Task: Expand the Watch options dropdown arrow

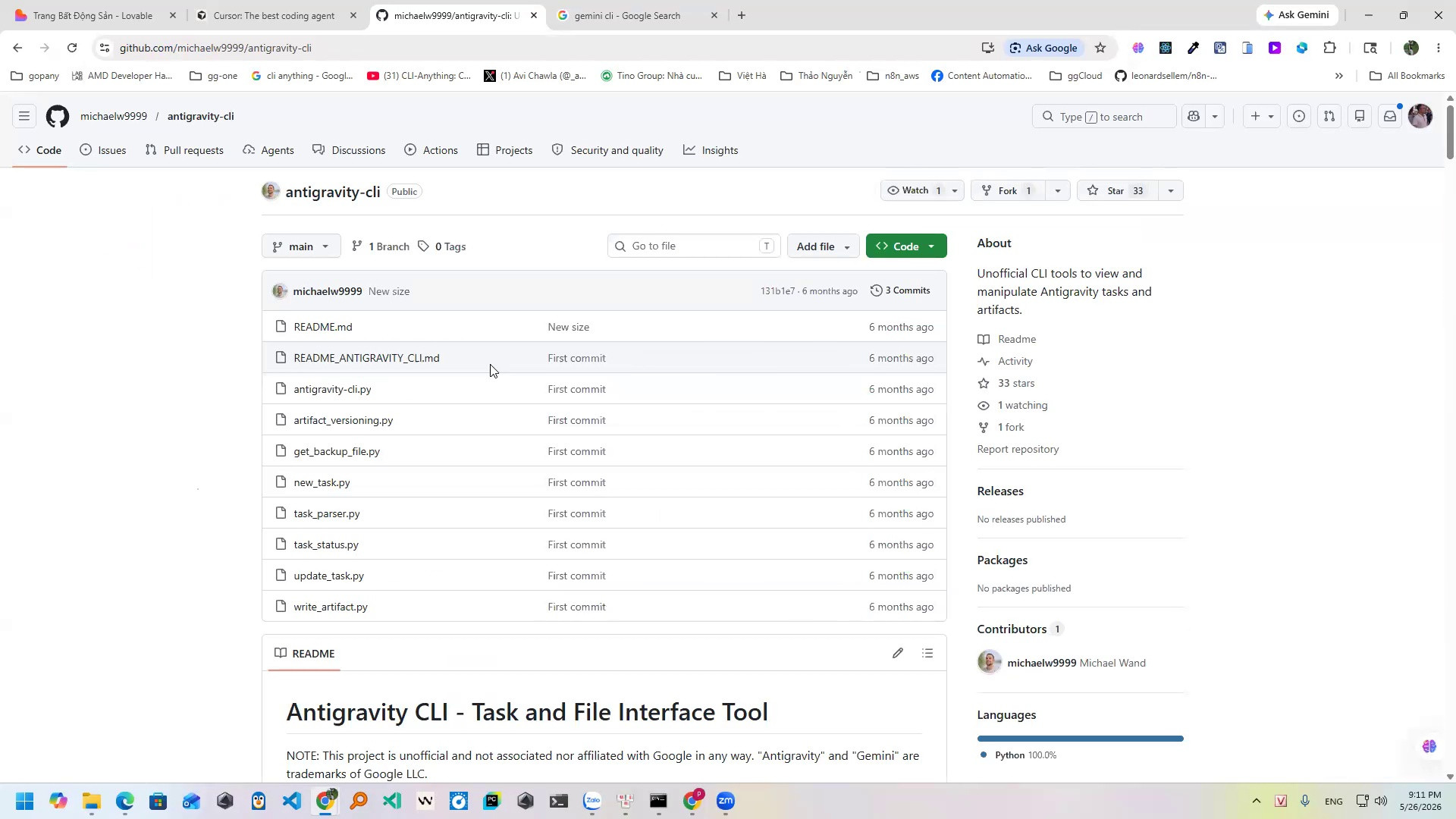Action: pos(955,191)
